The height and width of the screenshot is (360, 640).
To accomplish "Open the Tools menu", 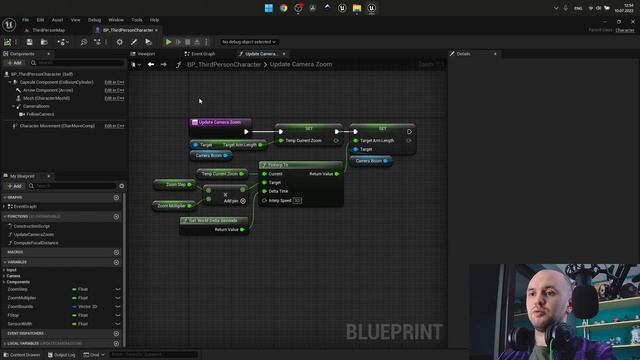I will [137, 20].
